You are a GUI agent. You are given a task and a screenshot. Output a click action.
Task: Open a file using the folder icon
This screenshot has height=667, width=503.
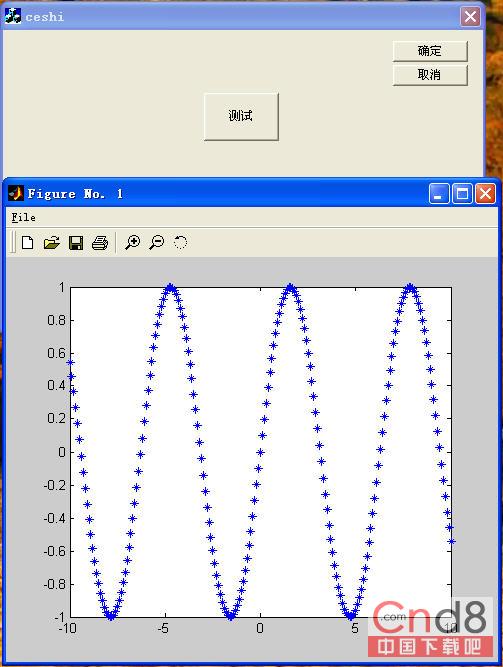point(52,243)
